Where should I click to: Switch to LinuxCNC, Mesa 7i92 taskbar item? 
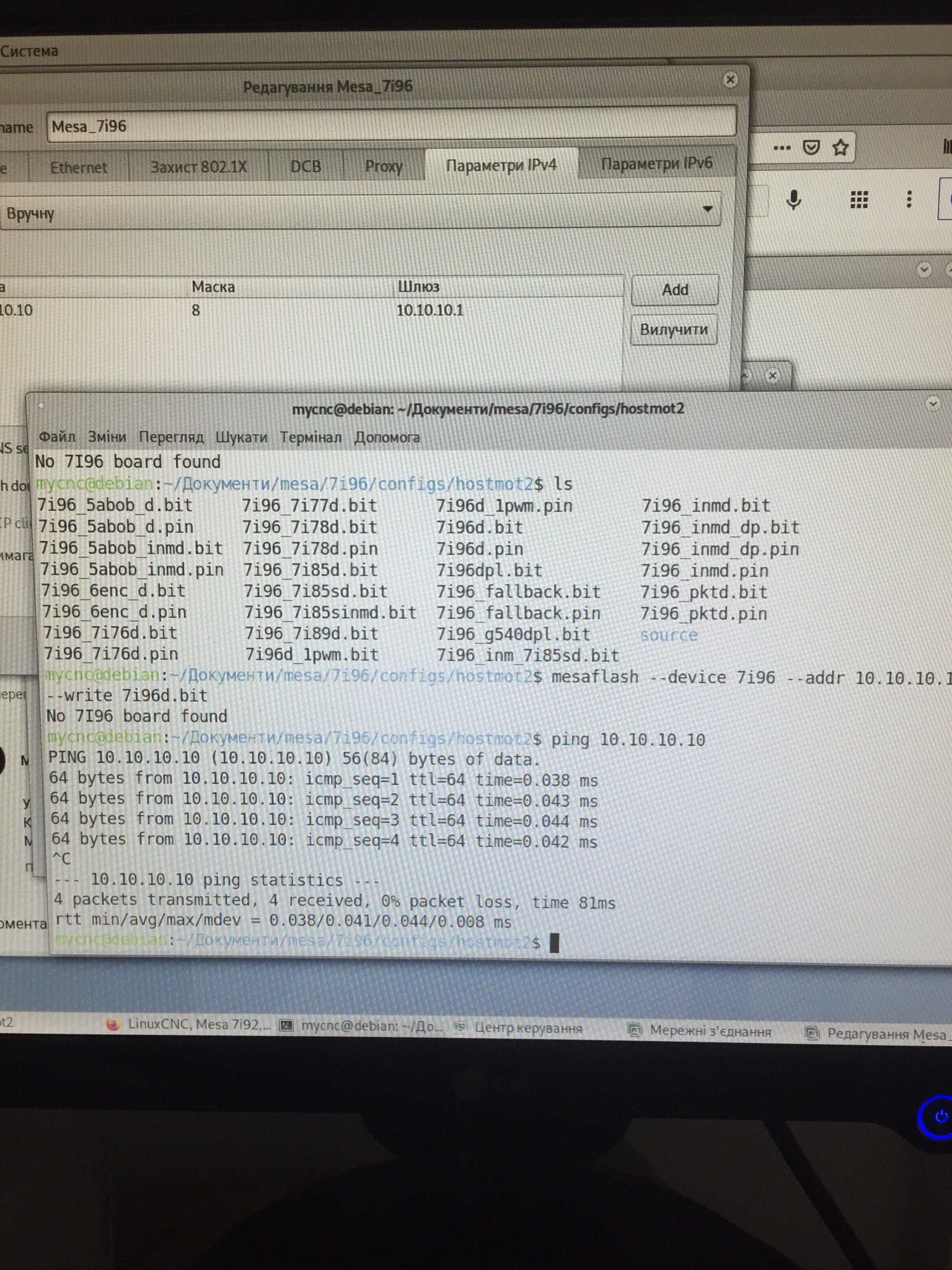(188, 1024)
